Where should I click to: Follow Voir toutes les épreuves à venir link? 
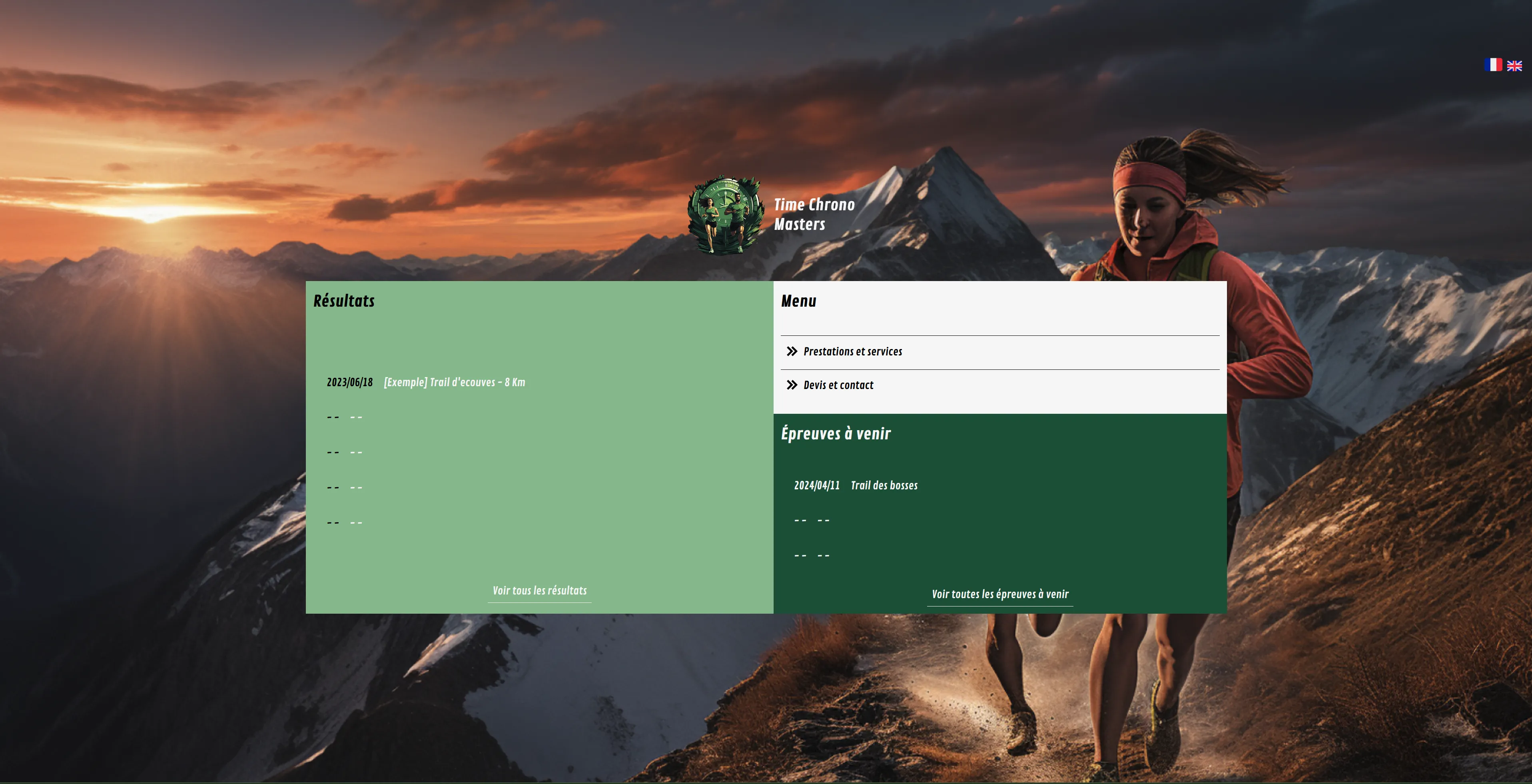point(1000,594)
